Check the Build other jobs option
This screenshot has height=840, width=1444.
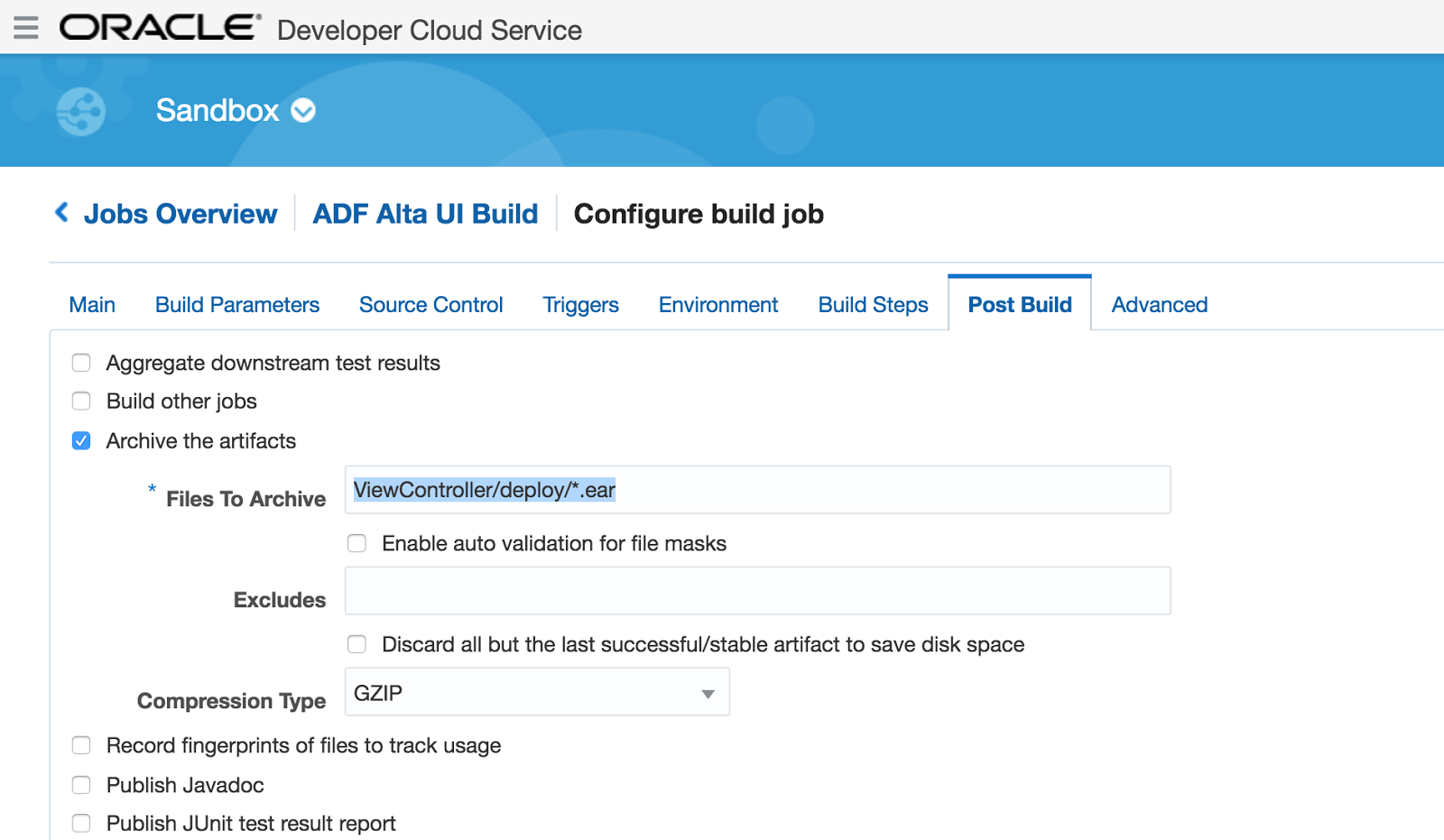81,401
